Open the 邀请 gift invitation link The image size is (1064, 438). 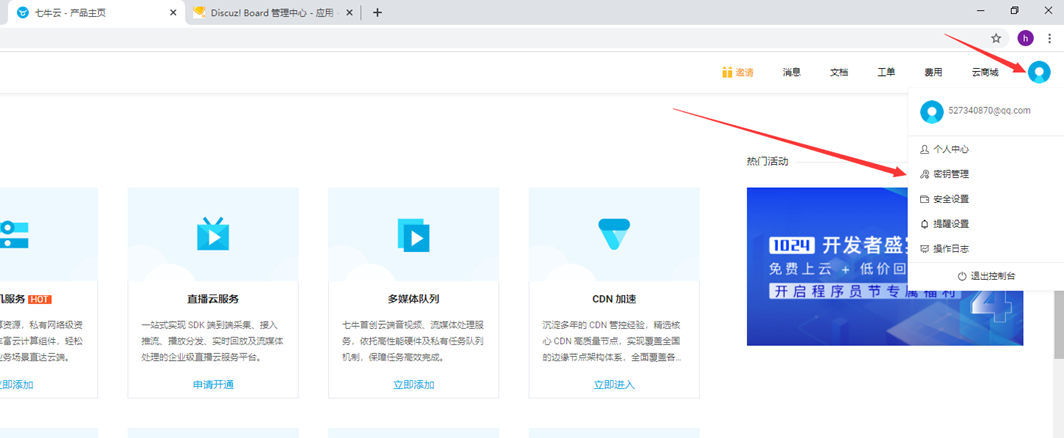click(x=738, y=73)
